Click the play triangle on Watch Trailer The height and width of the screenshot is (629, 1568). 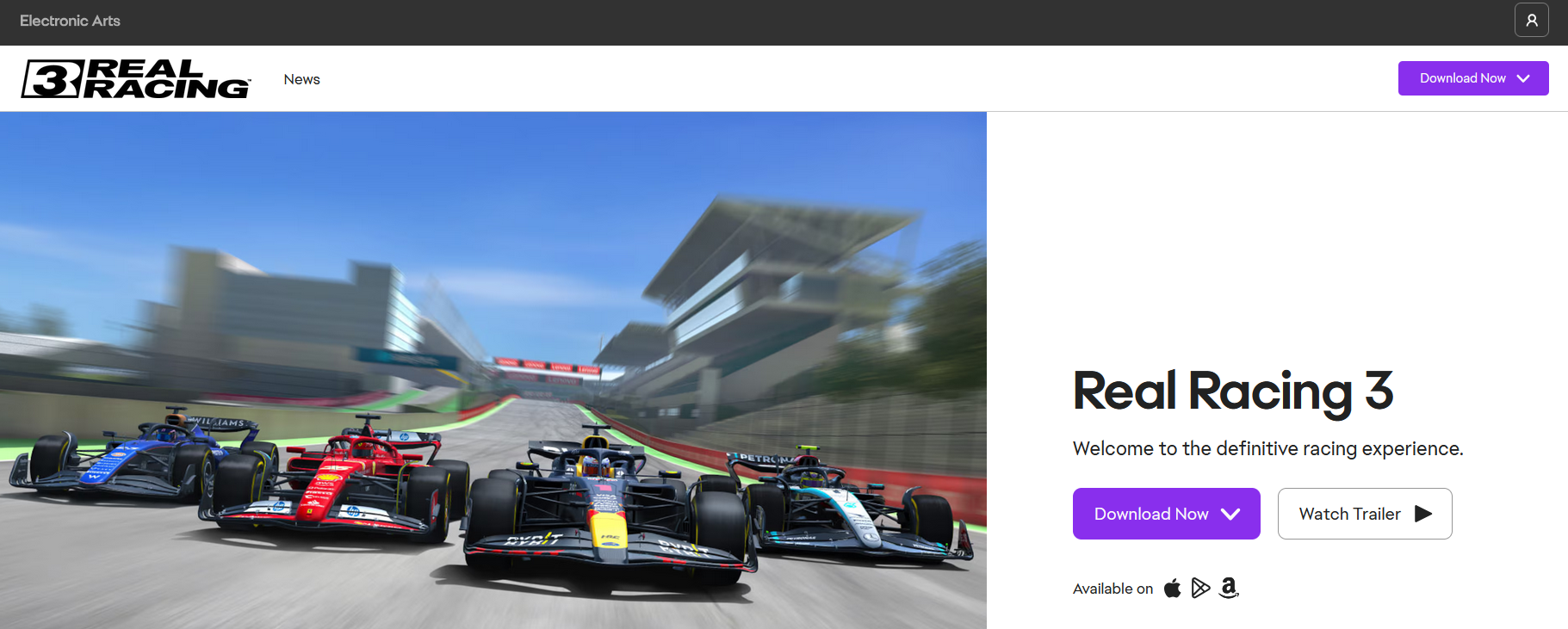coord(1423,514)
